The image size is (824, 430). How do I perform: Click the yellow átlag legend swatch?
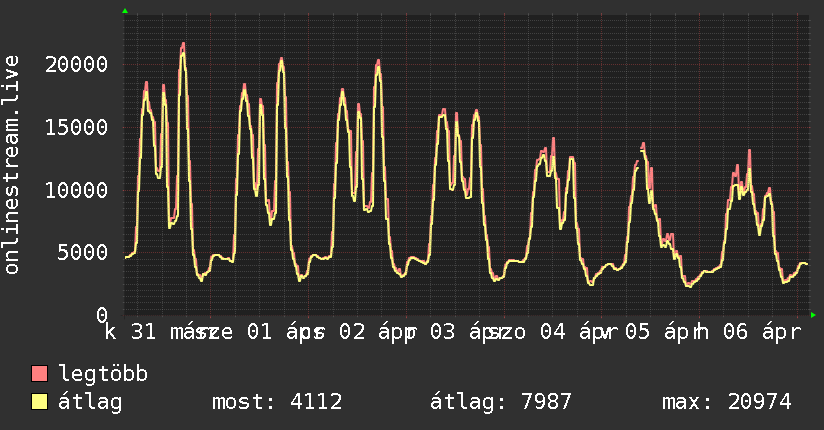39,402
